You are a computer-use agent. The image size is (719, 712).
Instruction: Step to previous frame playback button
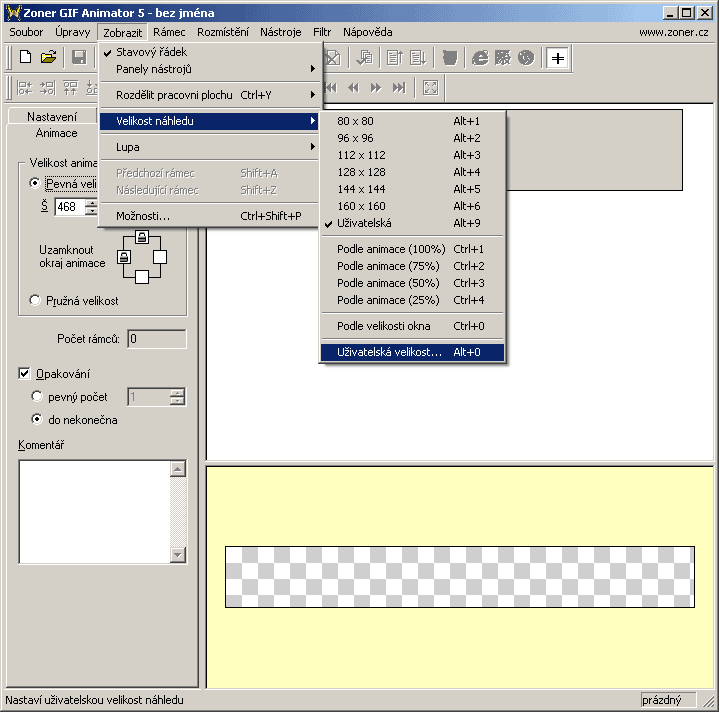pyautogui.click(x=353, y=88)
